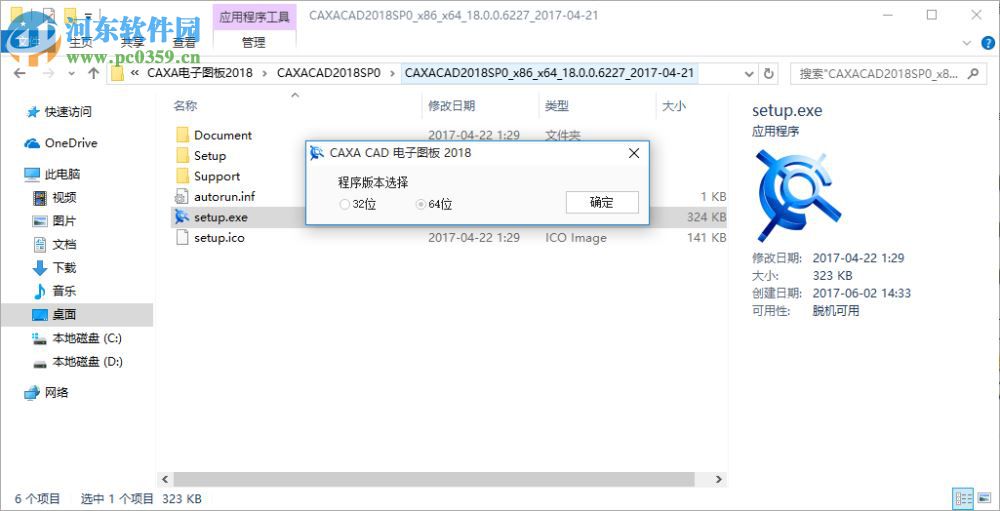Click horizontal scrollbar right arrow
This screenshot has height=511, width=1000.
(719, 479)
